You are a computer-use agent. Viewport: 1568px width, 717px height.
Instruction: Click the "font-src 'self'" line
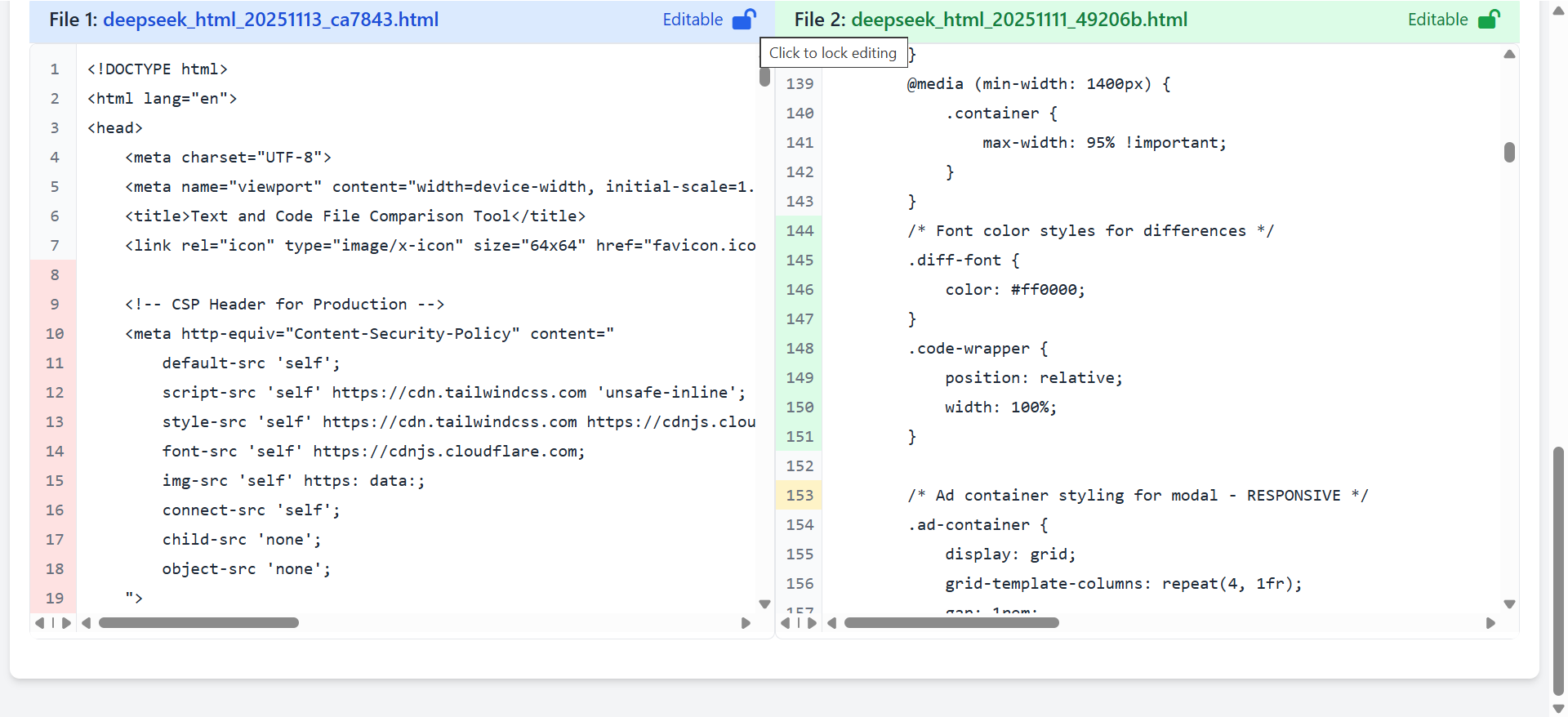373,451
